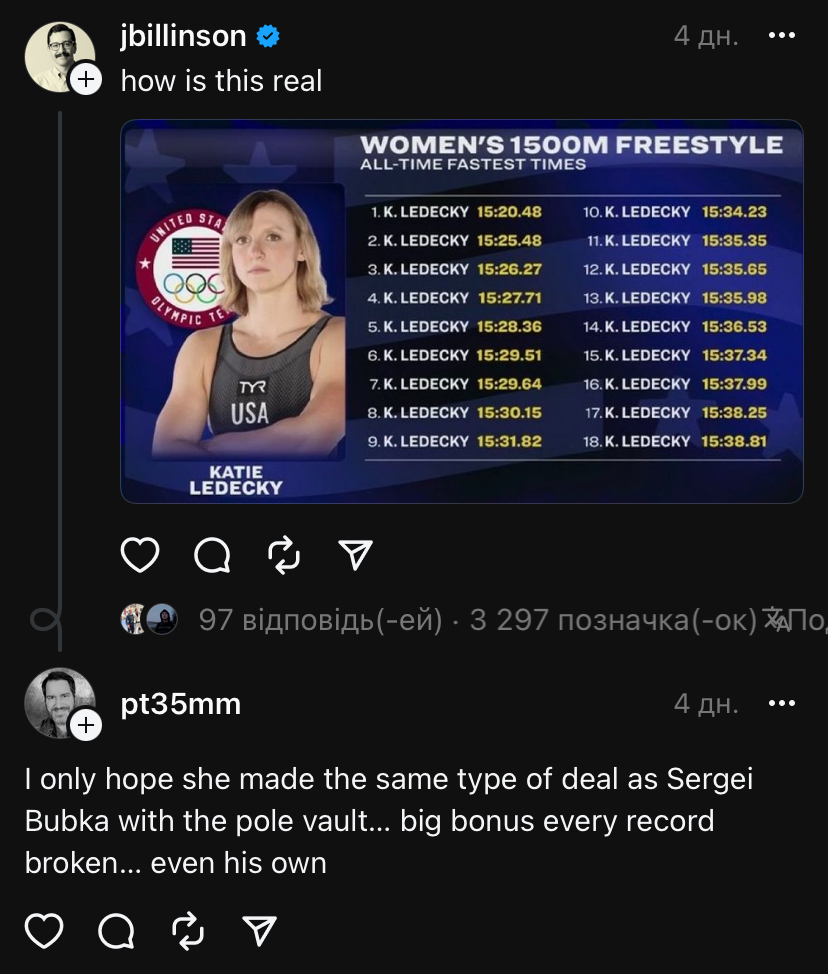Tap the translate icon next to likes
Viewport: 828px width, 974px height.
(x=775, y=619)
